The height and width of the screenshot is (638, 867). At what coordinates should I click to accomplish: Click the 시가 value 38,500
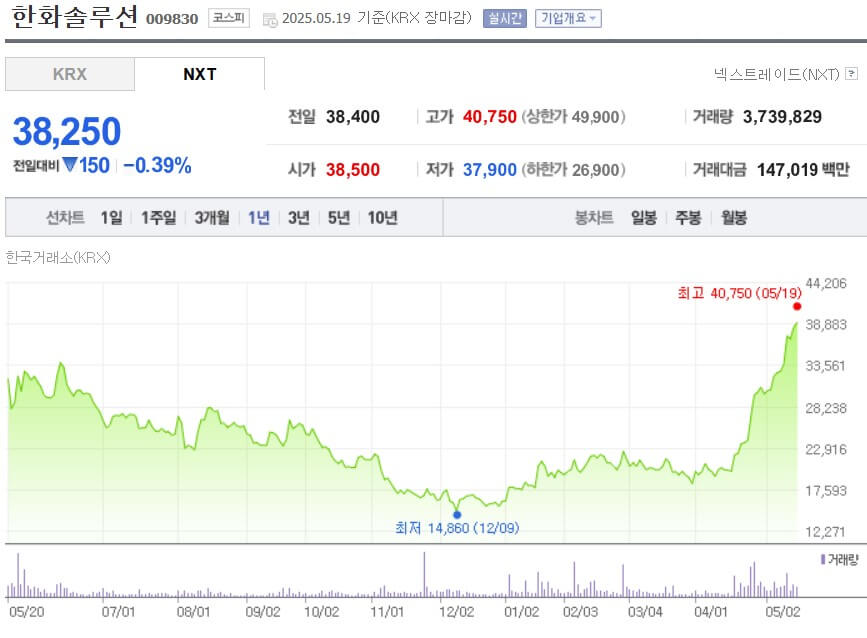pyautogui.click(x=353, y=170)
